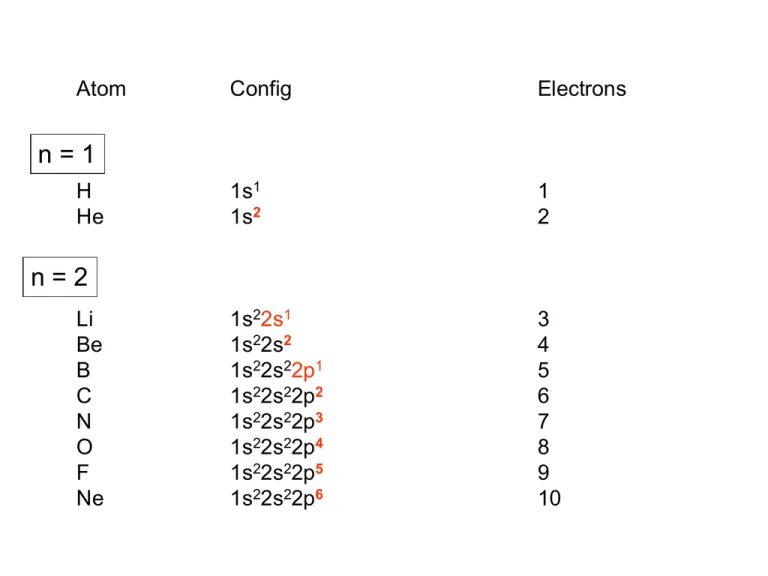The image size is (768, 576).
Task: Click the Ne atom symbol
Action: coord(90,498)
